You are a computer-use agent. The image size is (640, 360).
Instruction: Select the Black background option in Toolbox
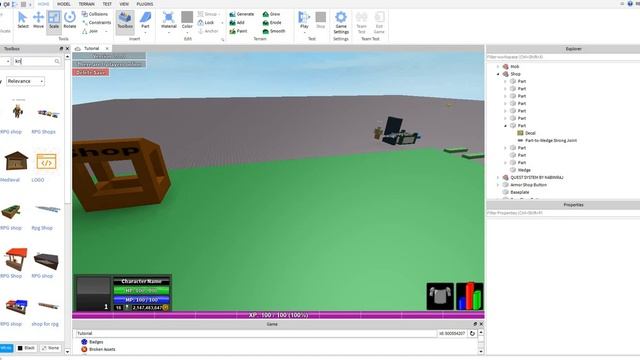click(x=26, y=348)
